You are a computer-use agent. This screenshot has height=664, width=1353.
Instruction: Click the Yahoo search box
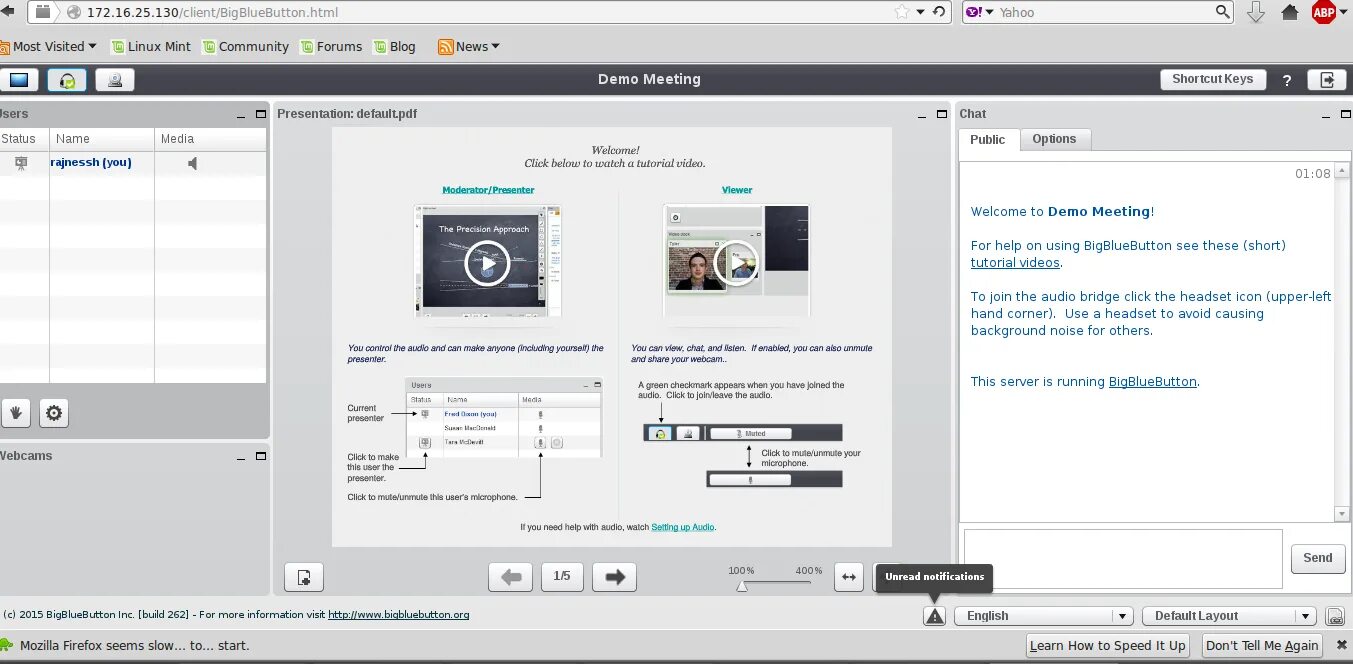[1105, 12]
